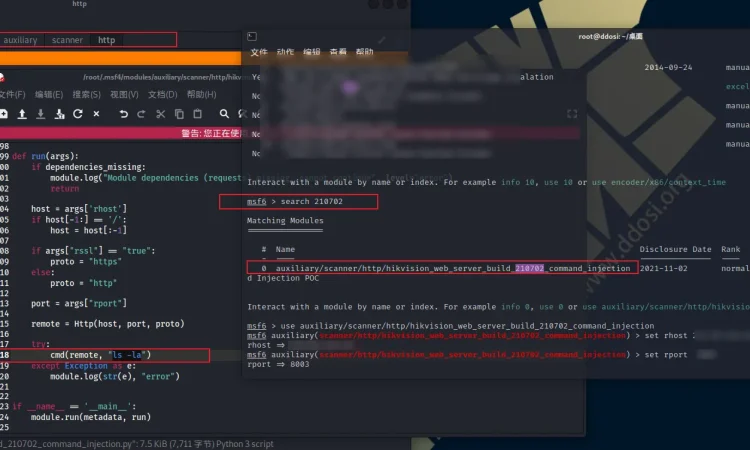Click the '2014-09-24' date in terminal
This screenshot has width=750, height=450.
click(668, 67)
